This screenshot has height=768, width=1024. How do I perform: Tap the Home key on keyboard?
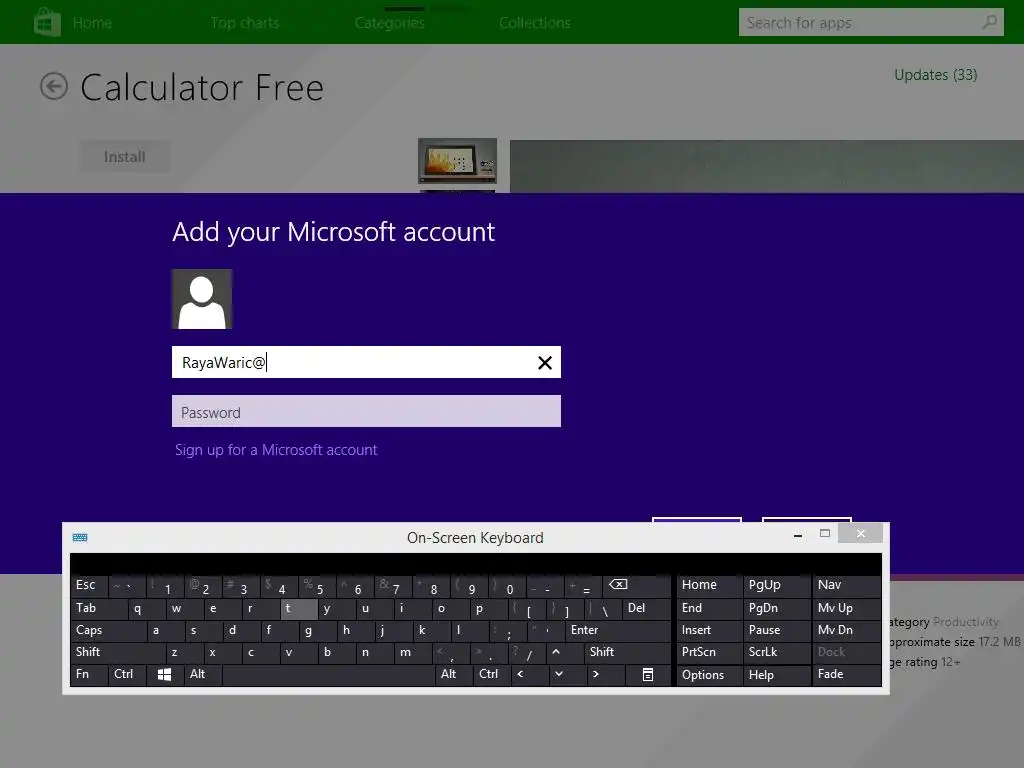point(709,585)
